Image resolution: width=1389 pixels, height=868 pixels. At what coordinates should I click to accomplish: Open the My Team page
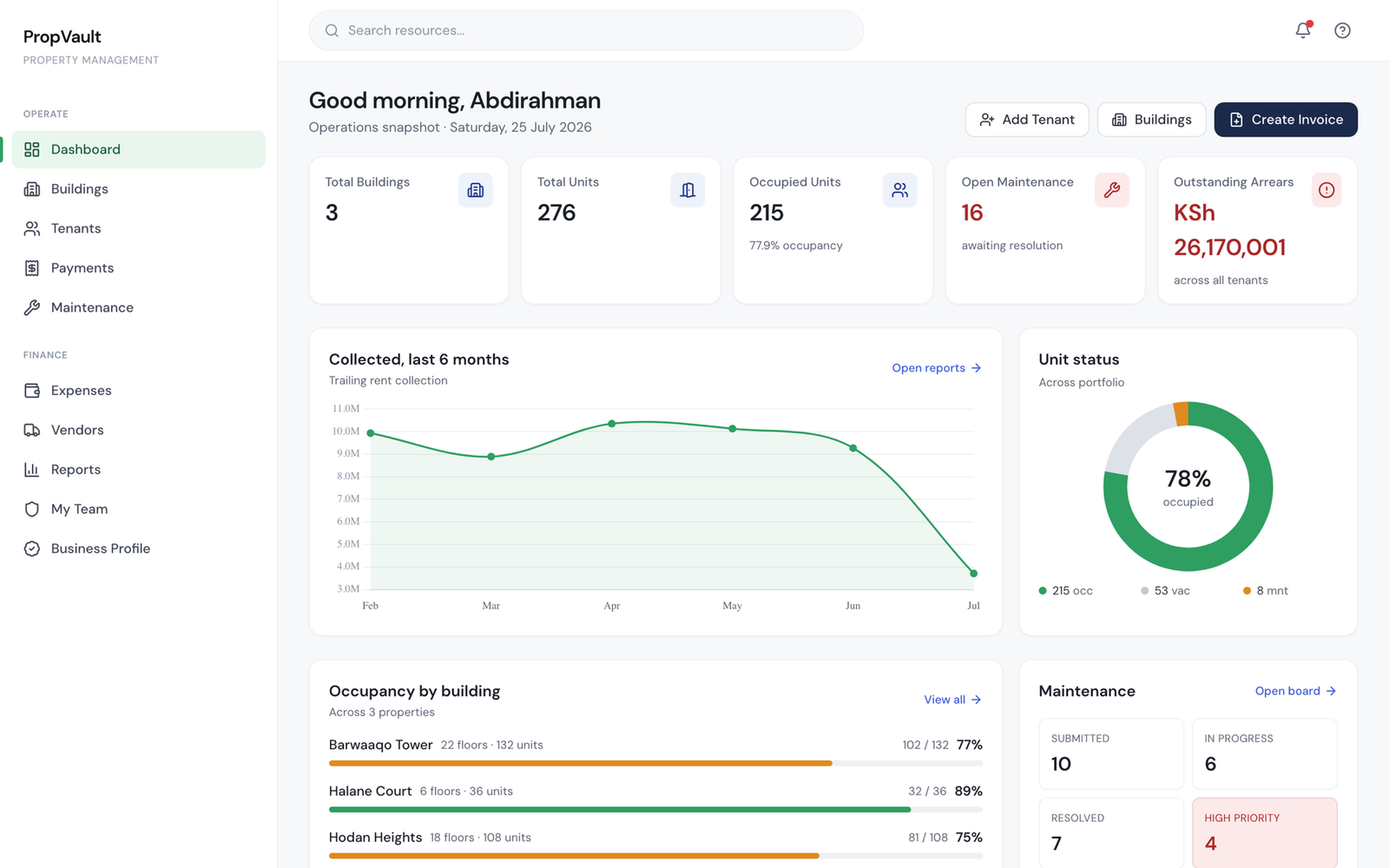[x=139, y=509]
